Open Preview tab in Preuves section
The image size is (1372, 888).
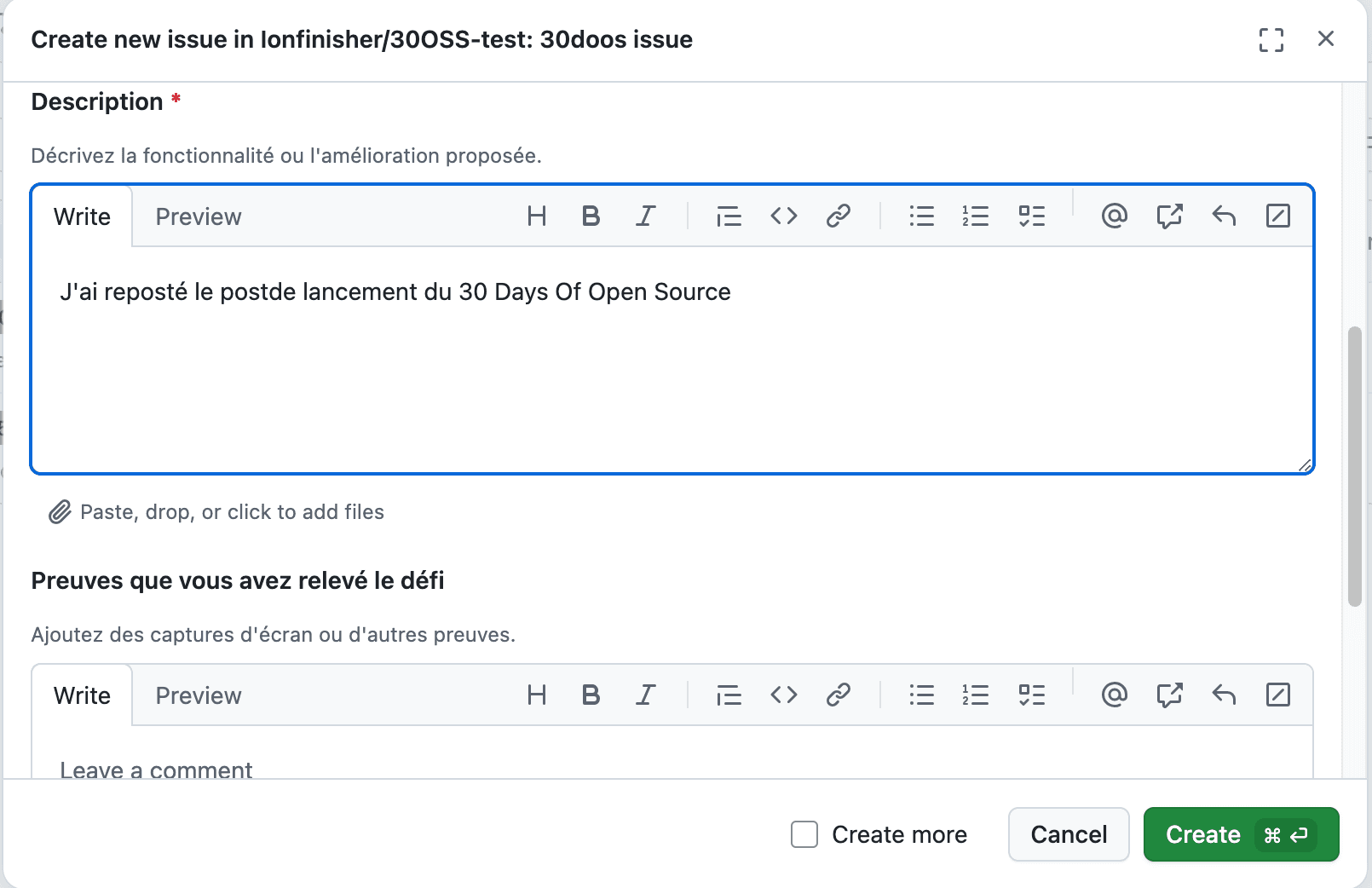pyautogui.click(x=199, y=695)
